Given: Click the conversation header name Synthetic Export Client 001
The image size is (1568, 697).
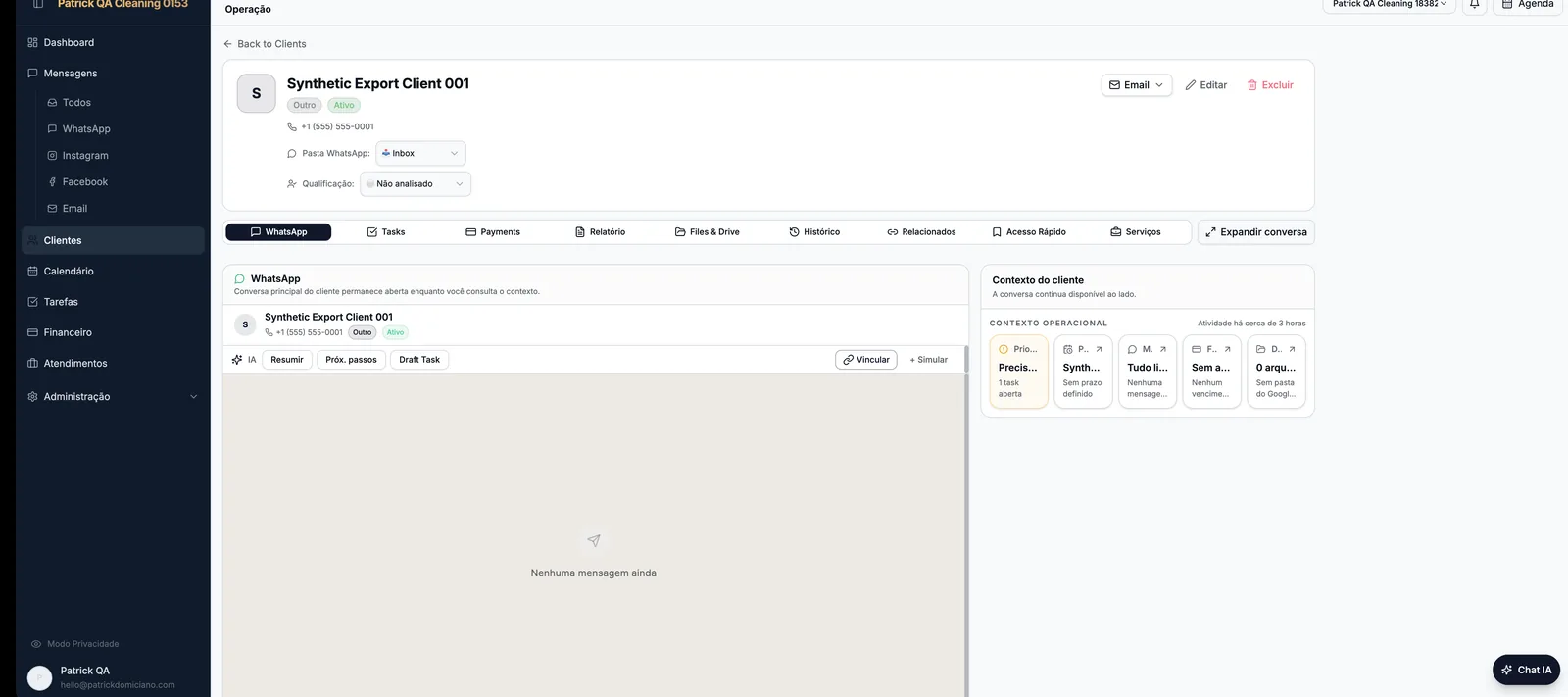Looking at the screenshot, I should [328, 317].
